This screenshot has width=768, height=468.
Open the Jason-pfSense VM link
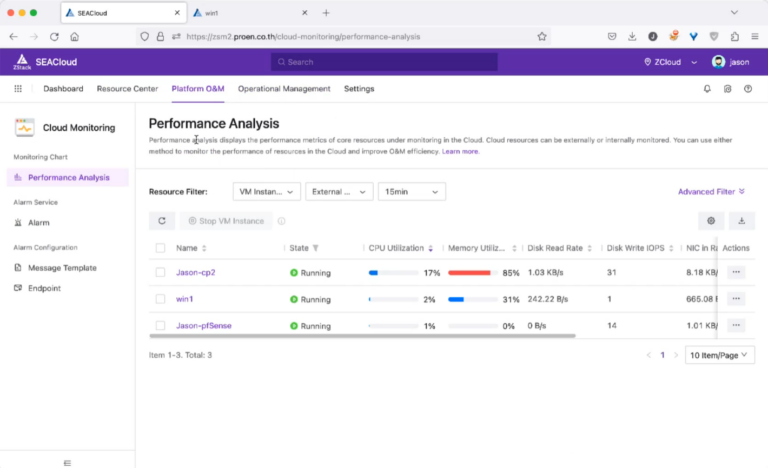tap(204, 325)
